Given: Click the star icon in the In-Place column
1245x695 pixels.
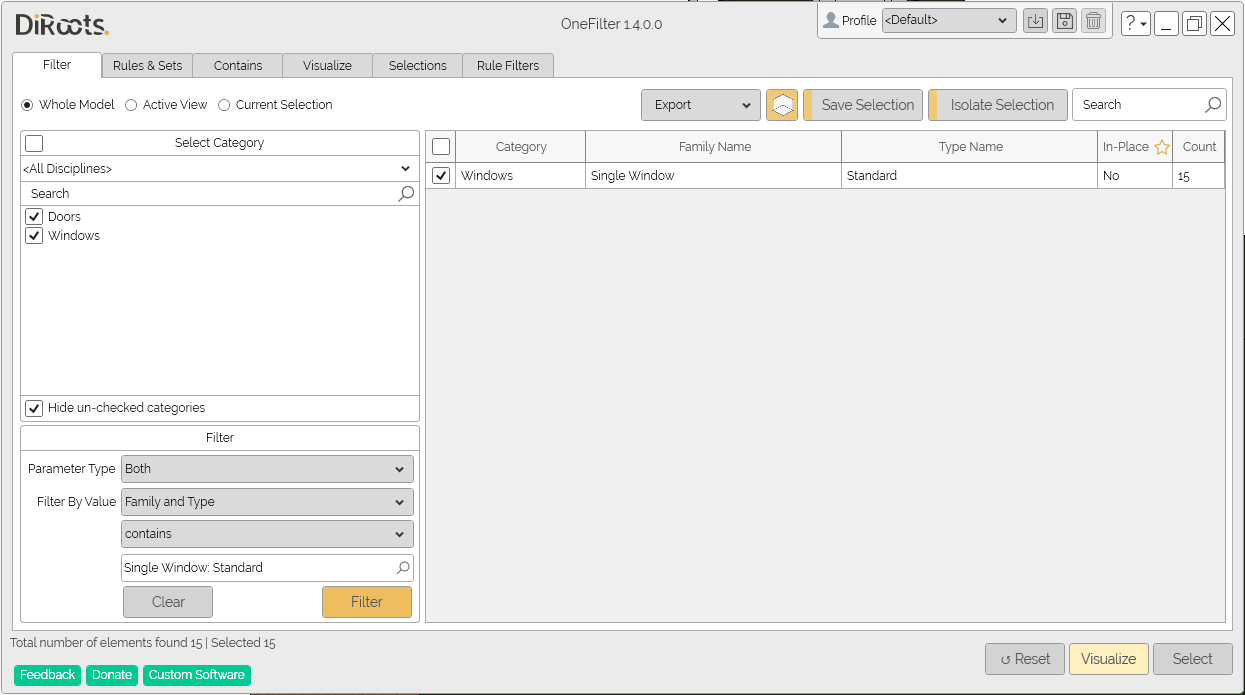Looking at the screenshot, I should (x=1162, y=146).
